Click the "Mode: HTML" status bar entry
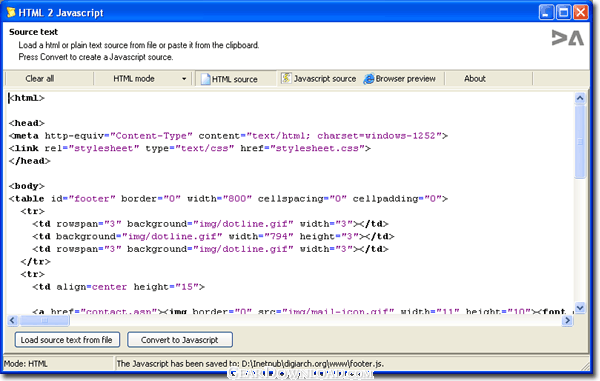 tap(26, 364)
